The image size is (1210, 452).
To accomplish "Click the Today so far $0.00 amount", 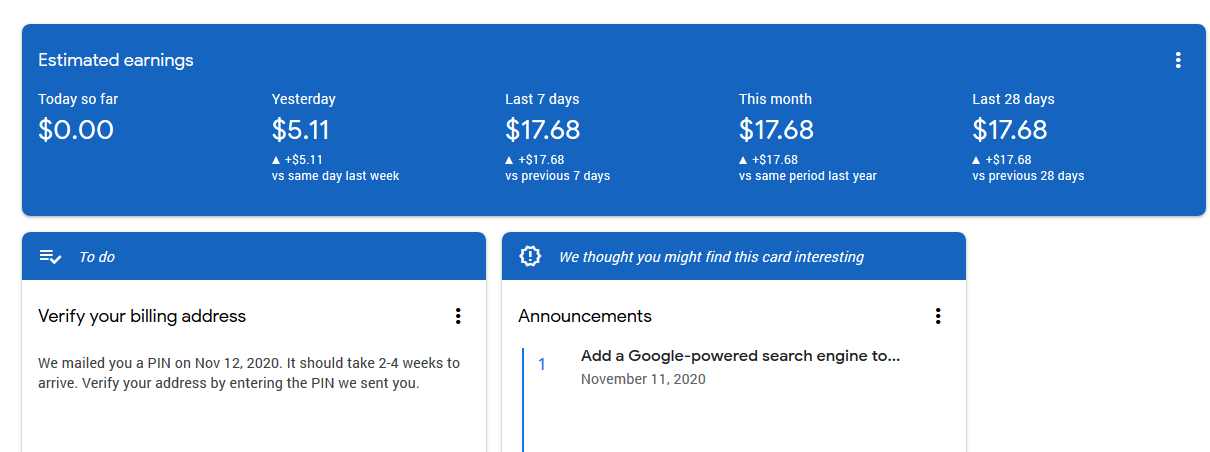I will (x=76, y=130).
